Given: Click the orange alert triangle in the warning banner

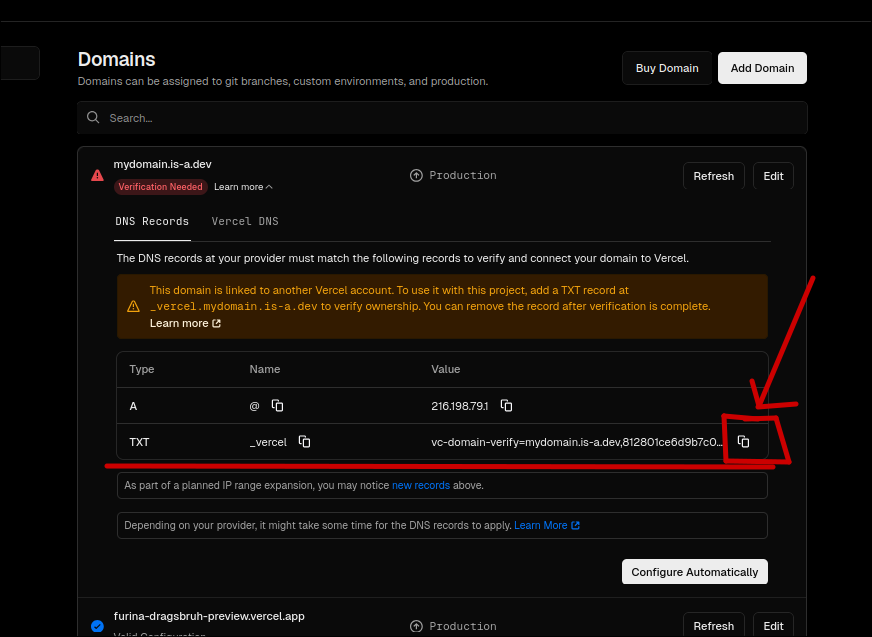Looking at the screenshot, I should (133, 306).
